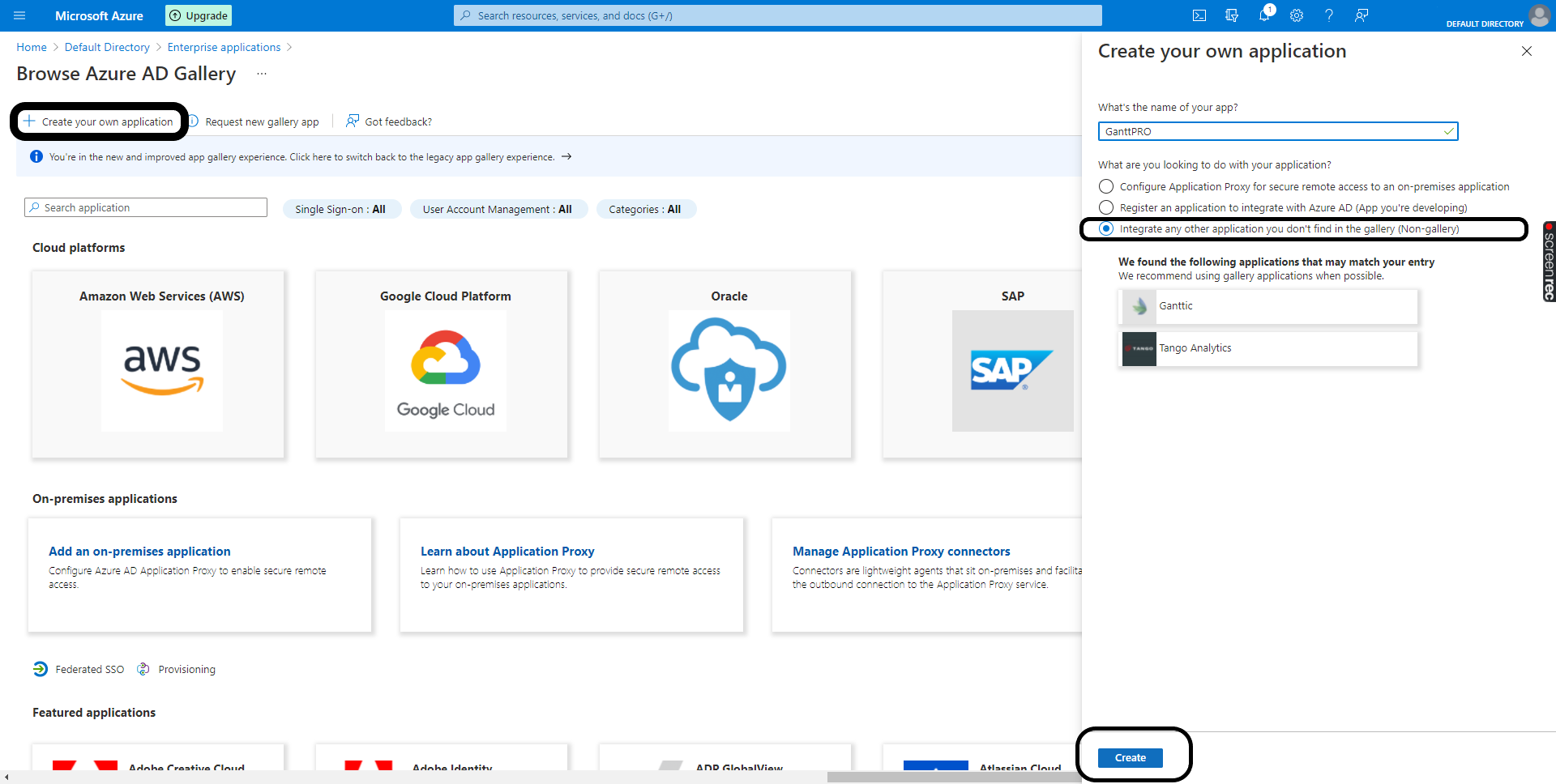This screenshot has width=1556, height=784.
Task: Open the top bar Feedback icon
Action: pyautogui.click(x=1361, y=15)
